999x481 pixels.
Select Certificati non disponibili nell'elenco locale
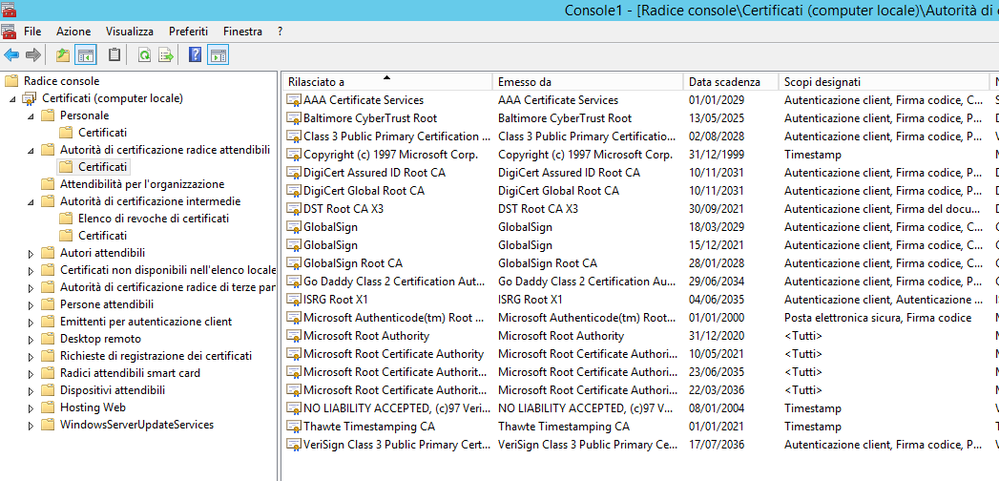pos(168,270)
